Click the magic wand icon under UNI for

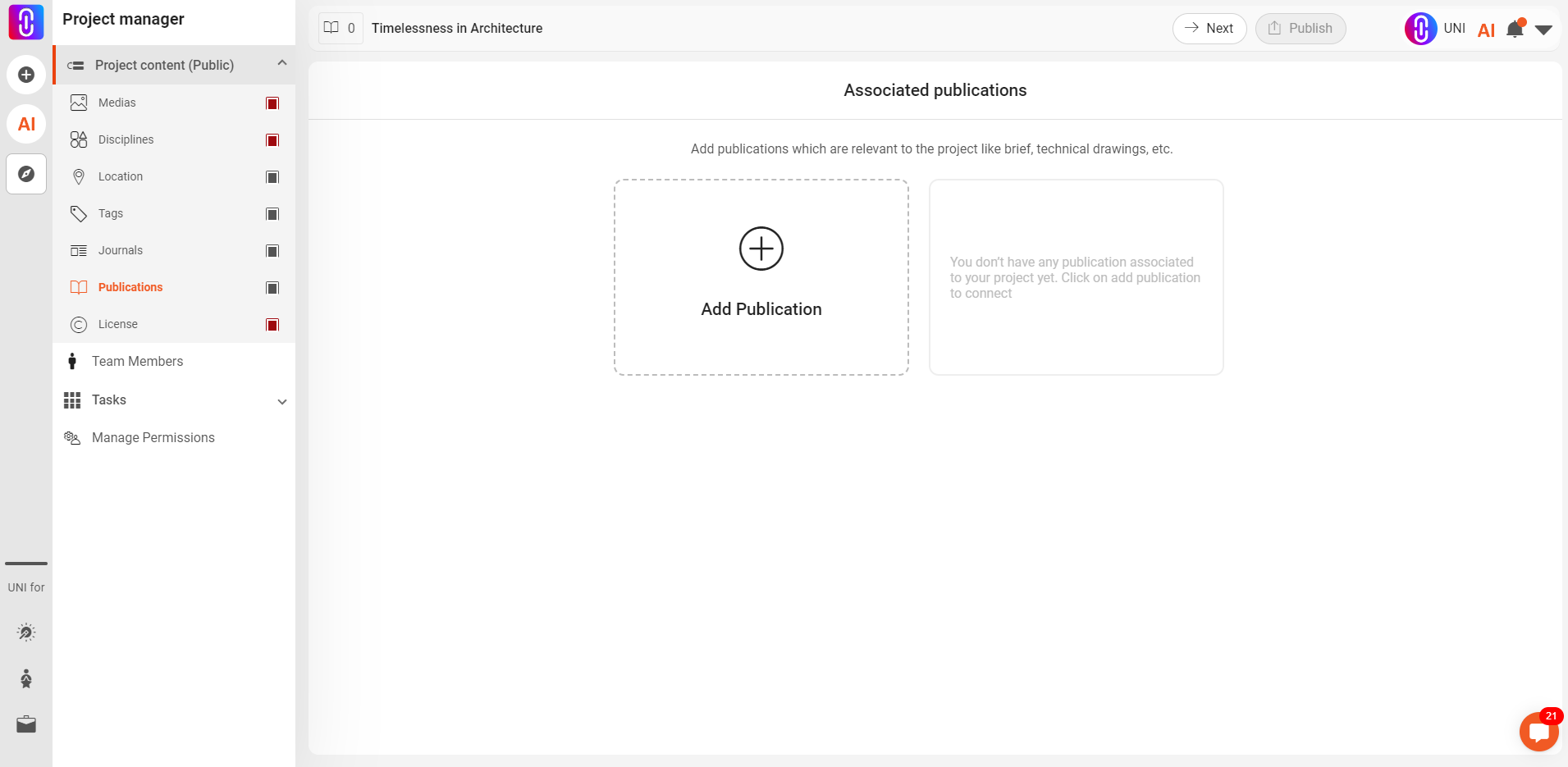pos(25,632)
